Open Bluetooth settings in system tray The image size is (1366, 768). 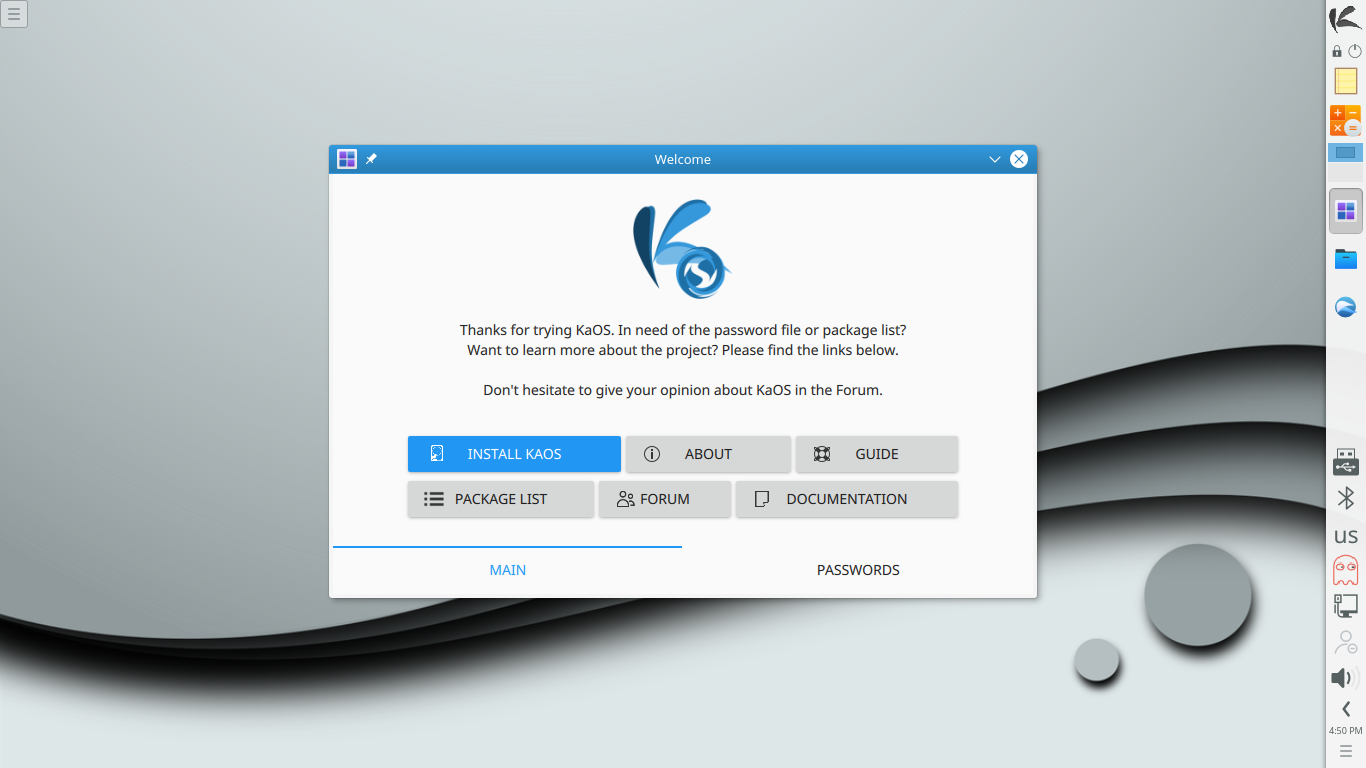[1346, 498]
